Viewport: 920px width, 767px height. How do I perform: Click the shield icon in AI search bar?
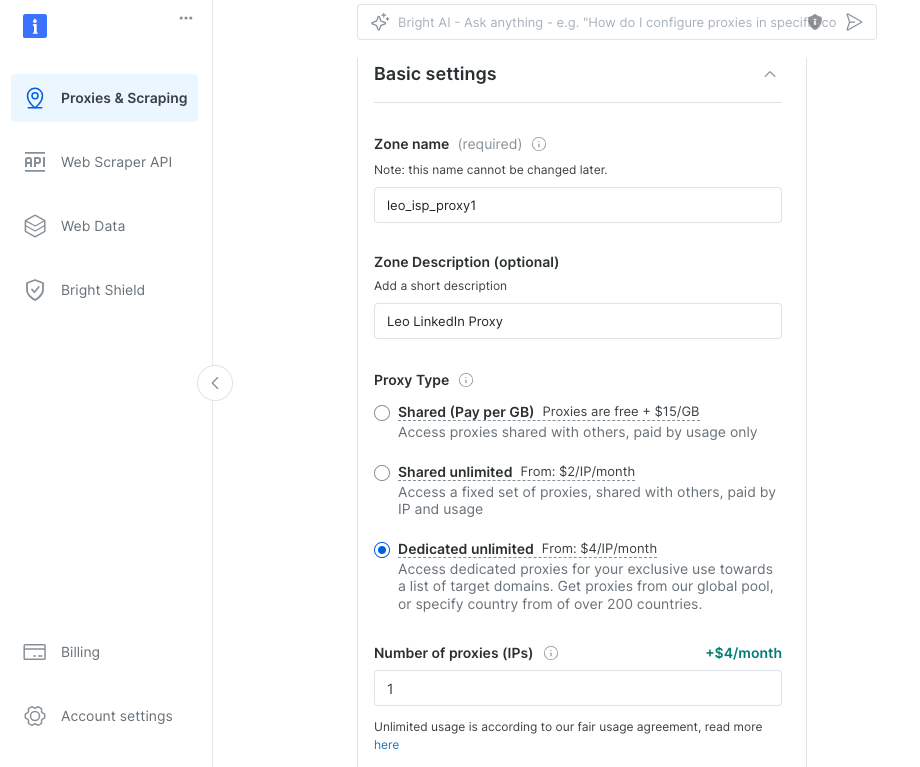[815, 22]
